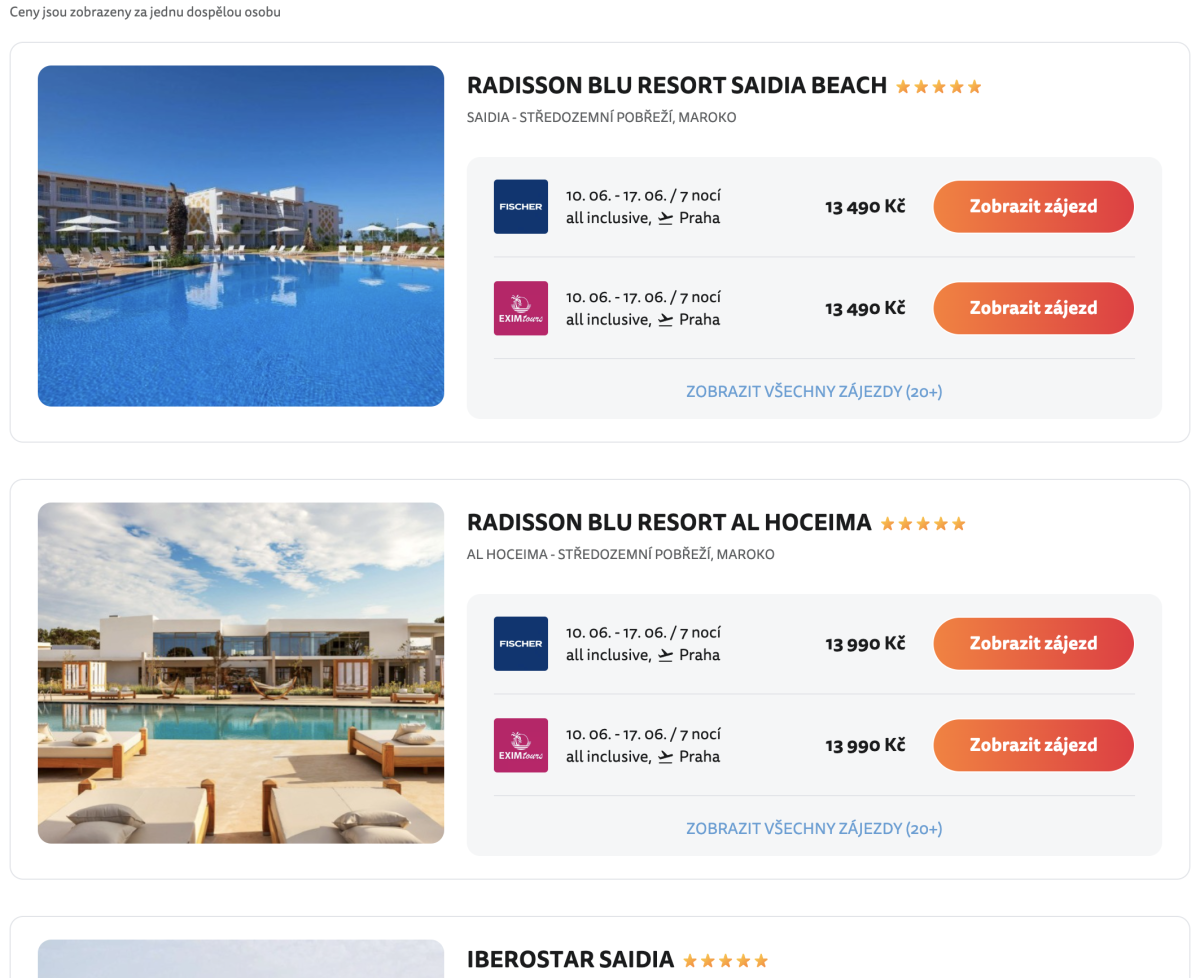The height and width of the screenshot is (978, 1200).
Task: Expand all trips for Radisson Blu Saidia Beach
Action: pos(814,392)
